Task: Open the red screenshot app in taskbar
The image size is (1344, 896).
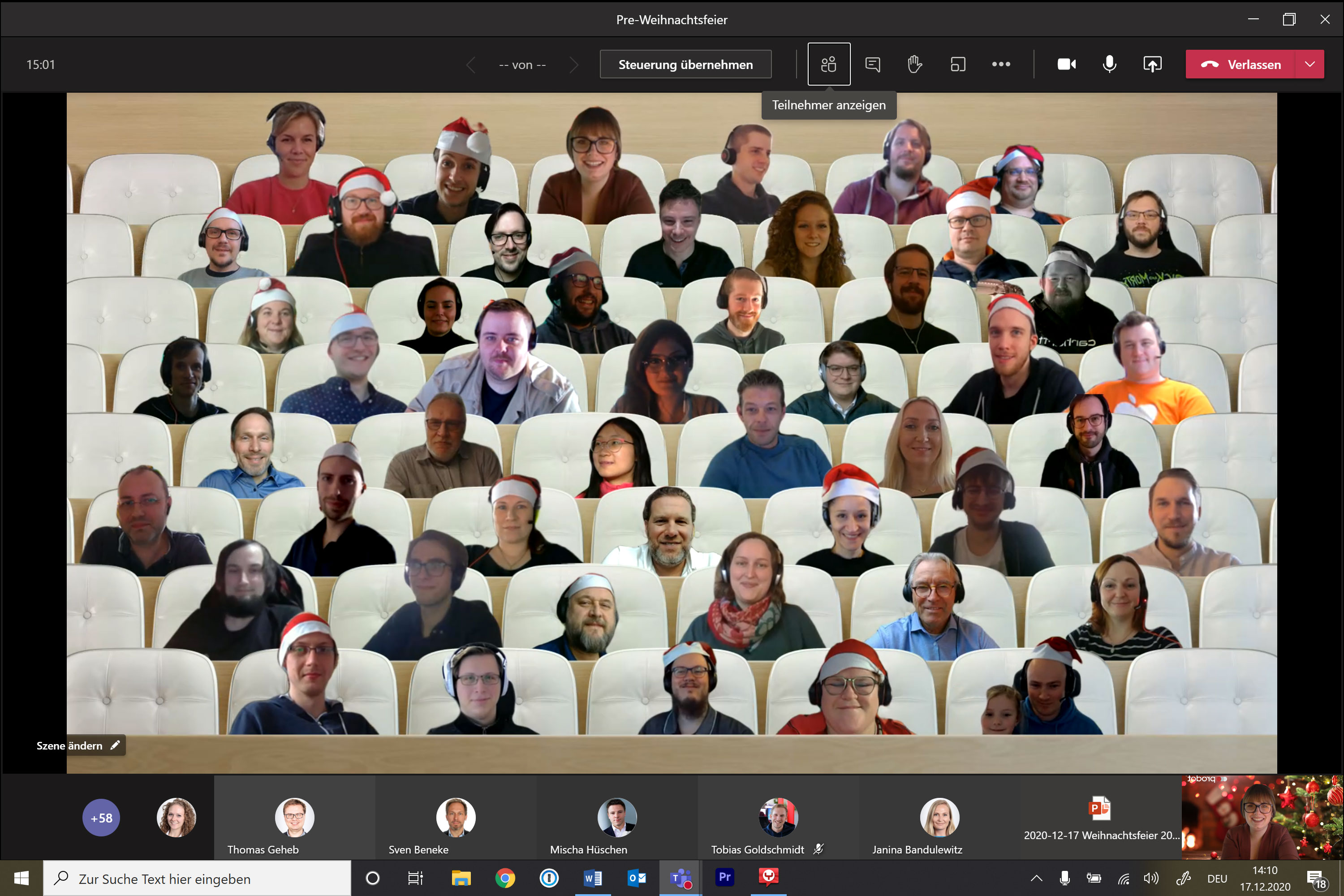Action: (x=769, y=878)
